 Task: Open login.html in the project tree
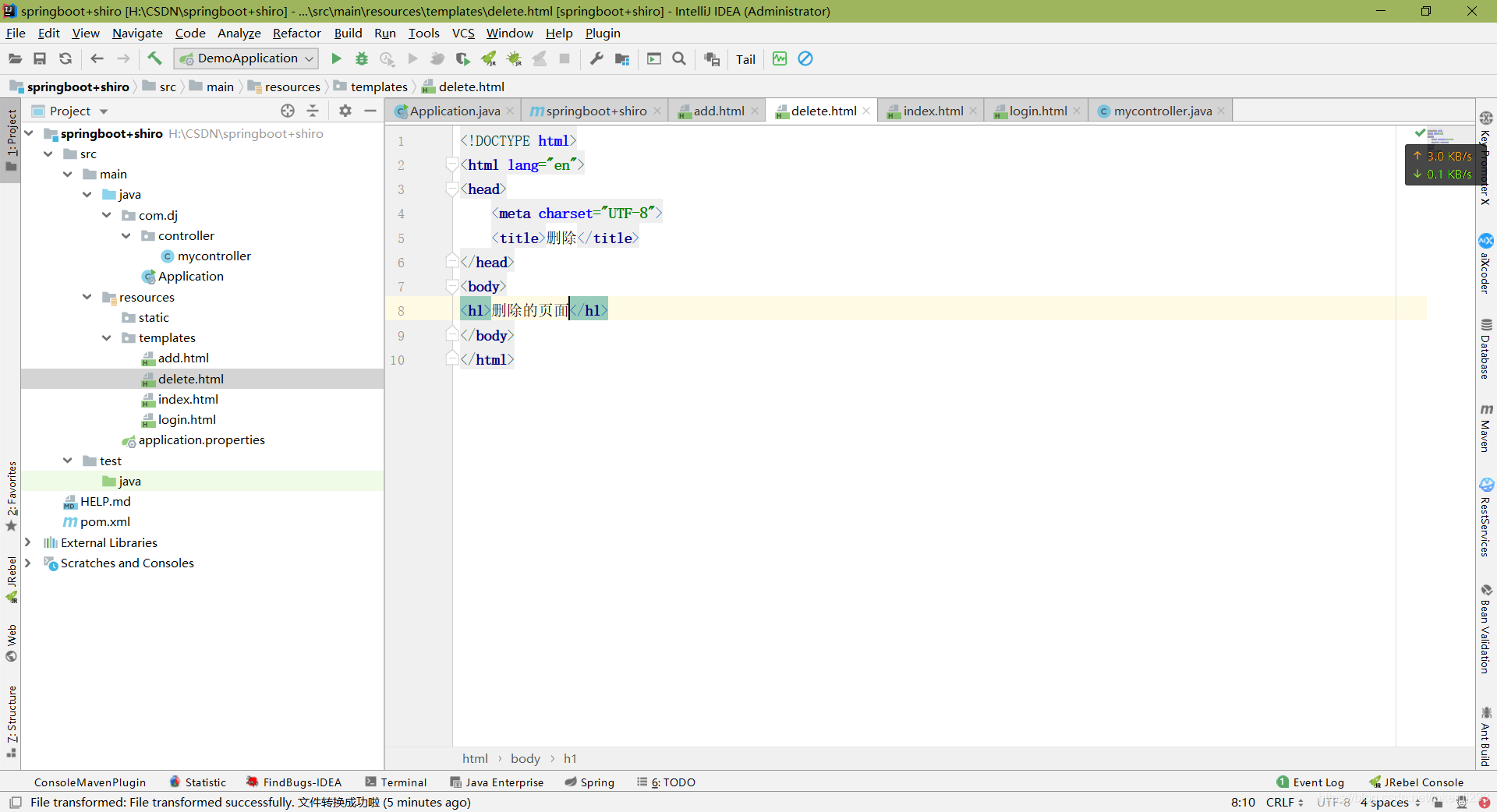[x=186, y=419]
